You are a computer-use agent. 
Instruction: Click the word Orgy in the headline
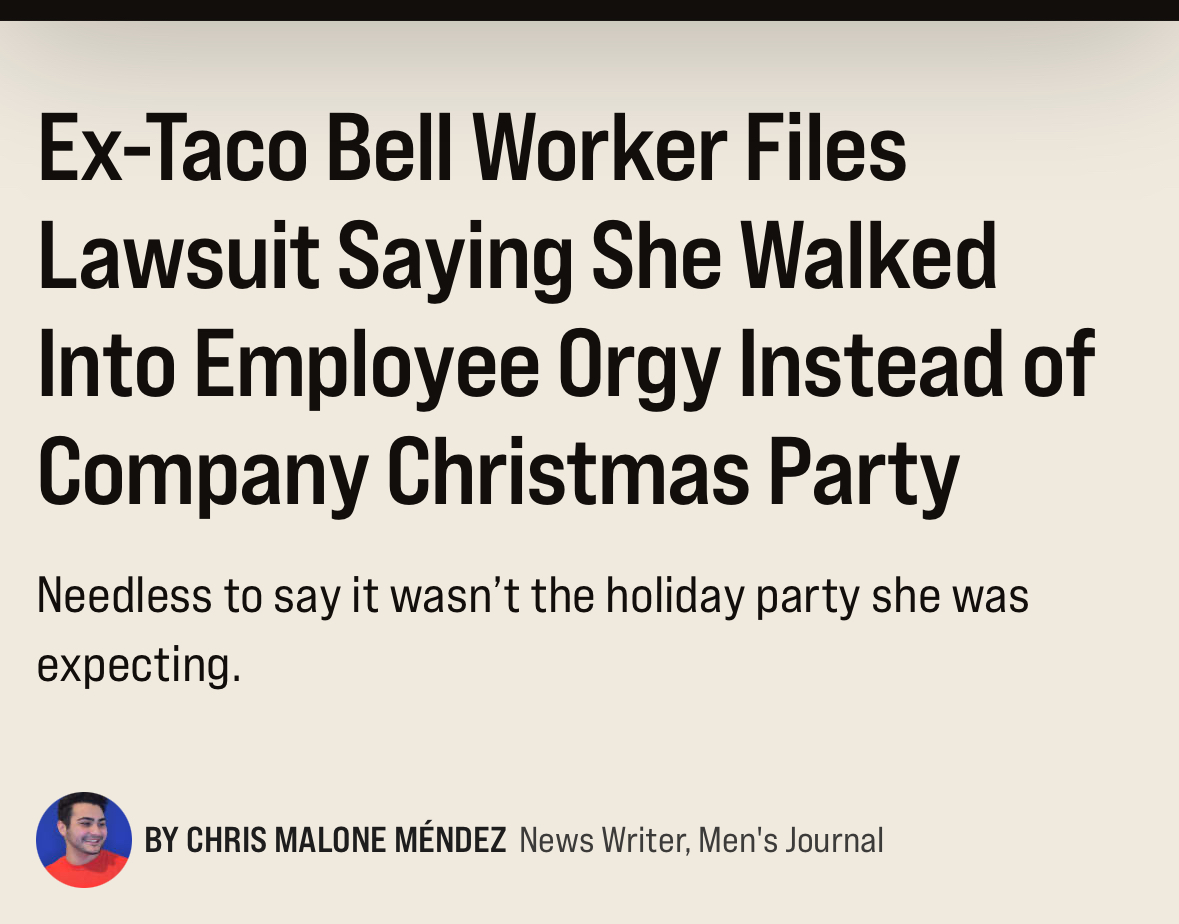(x=639, y=368)
